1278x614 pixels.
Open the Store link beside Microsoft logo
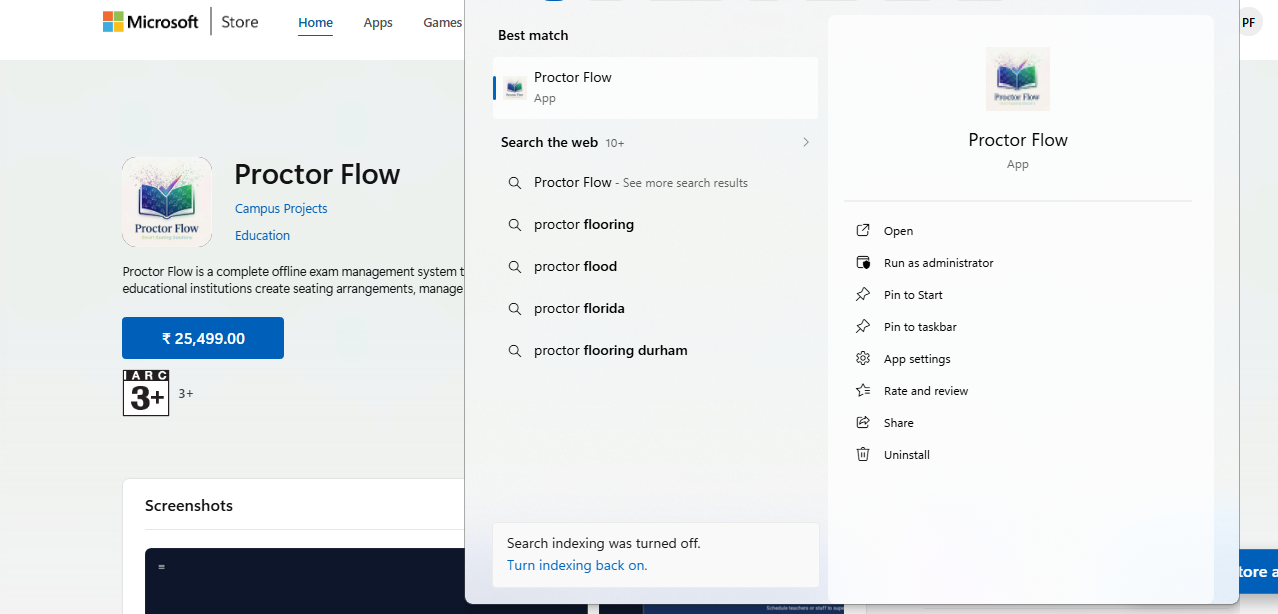(x=240, y=22)
